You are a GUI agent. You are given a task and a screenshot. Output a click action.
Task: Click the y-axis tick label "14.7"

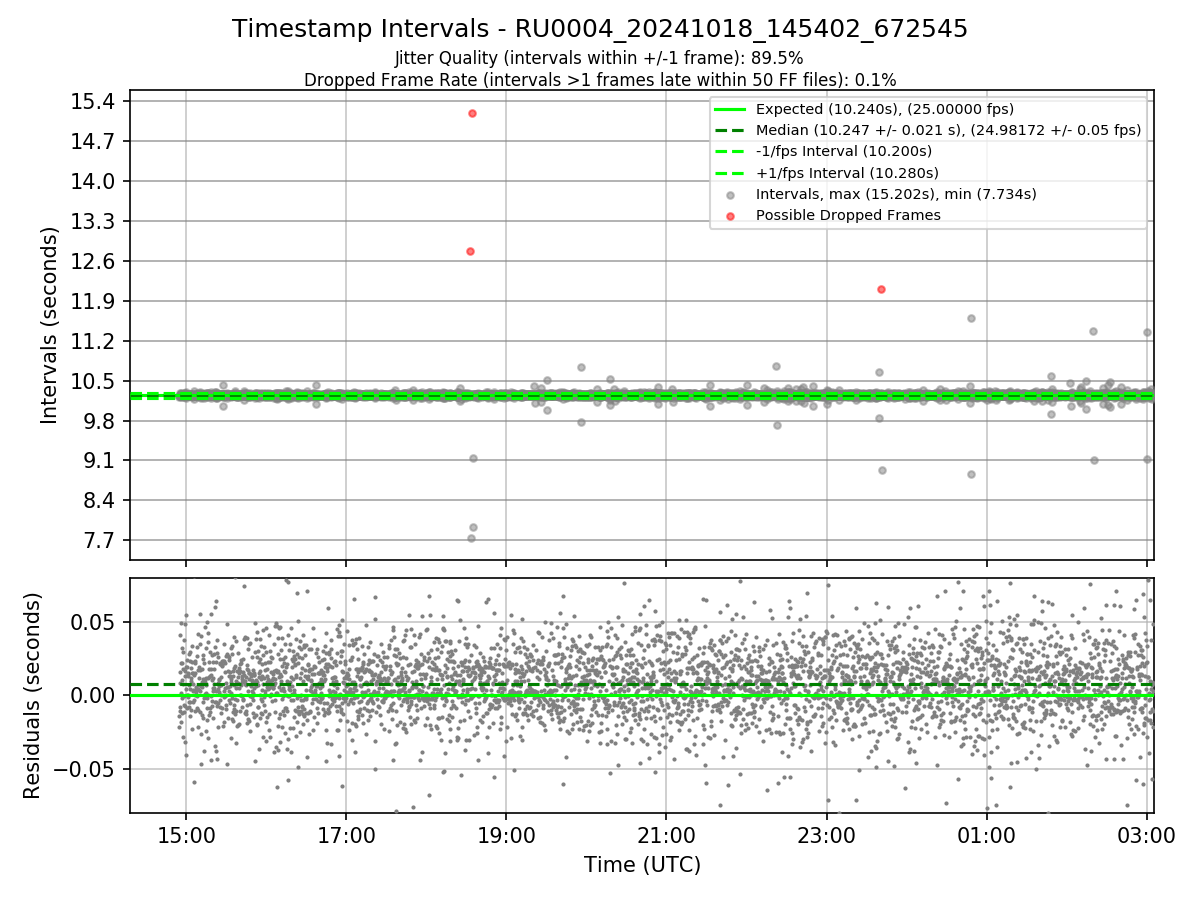coord(94,141)
